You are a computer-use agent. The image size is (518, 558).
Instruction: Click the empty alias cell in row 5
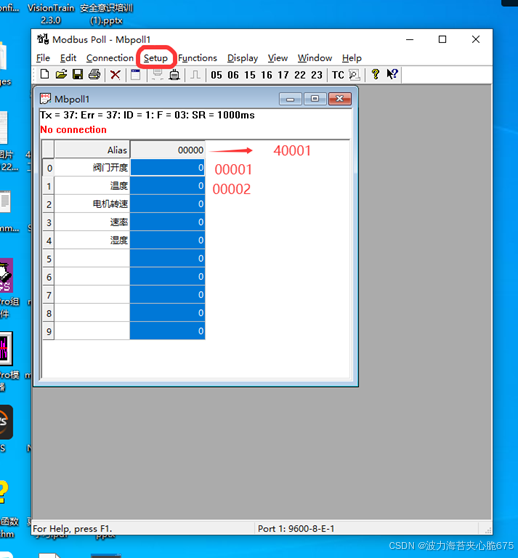tap(92, 258)
